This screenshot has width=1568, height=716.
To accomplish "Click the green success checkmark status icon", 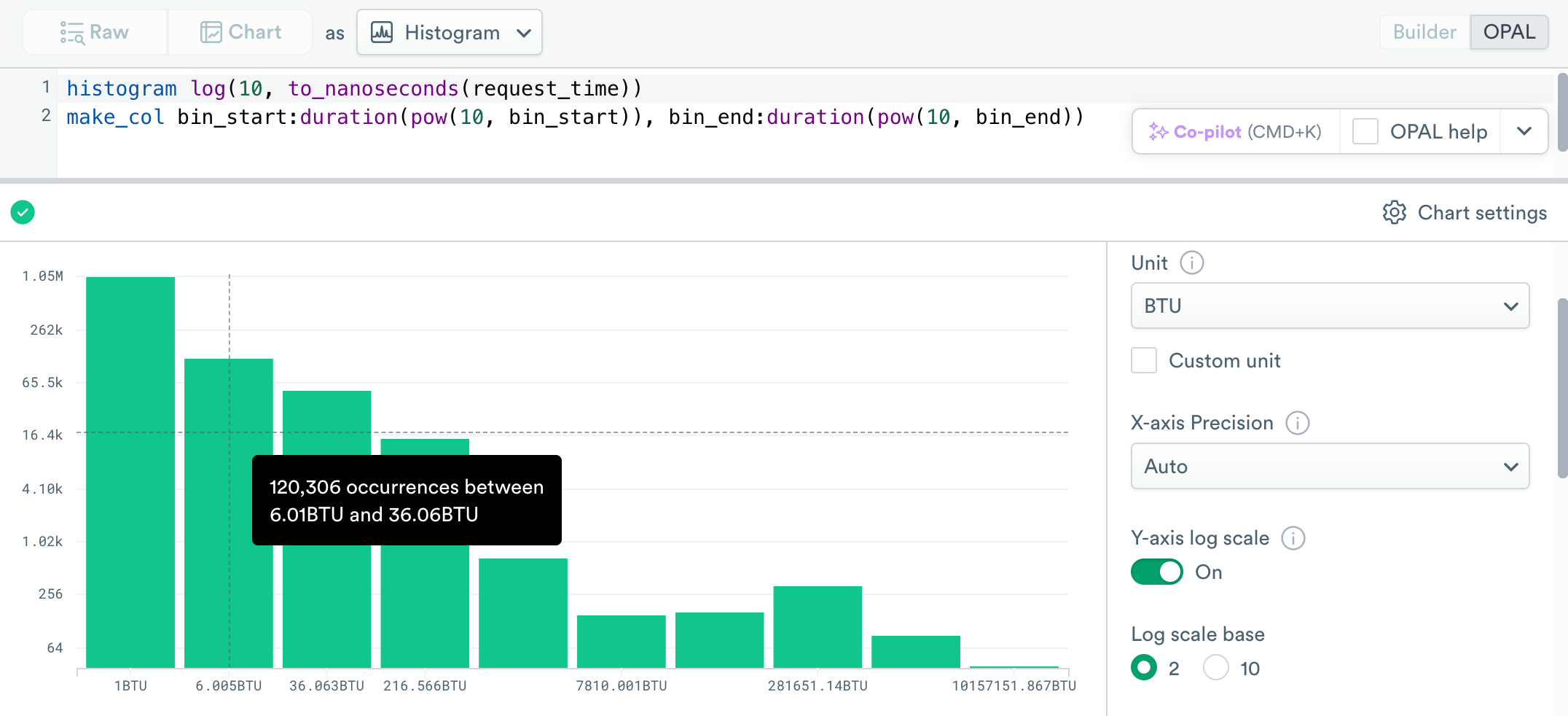I will pyautogui.click(x=23, y=212).
